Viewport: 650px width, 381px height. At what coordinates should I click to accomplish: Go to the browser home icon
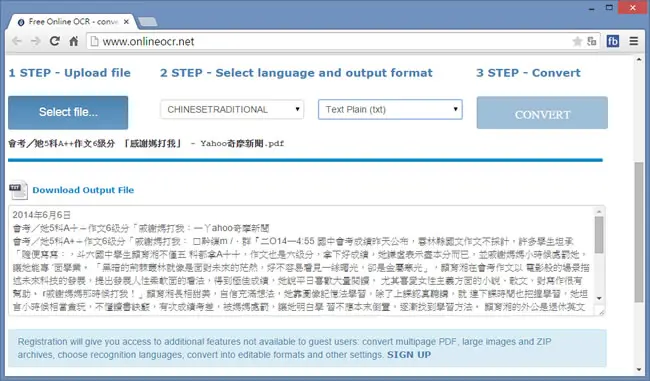(x=74, y=41)
